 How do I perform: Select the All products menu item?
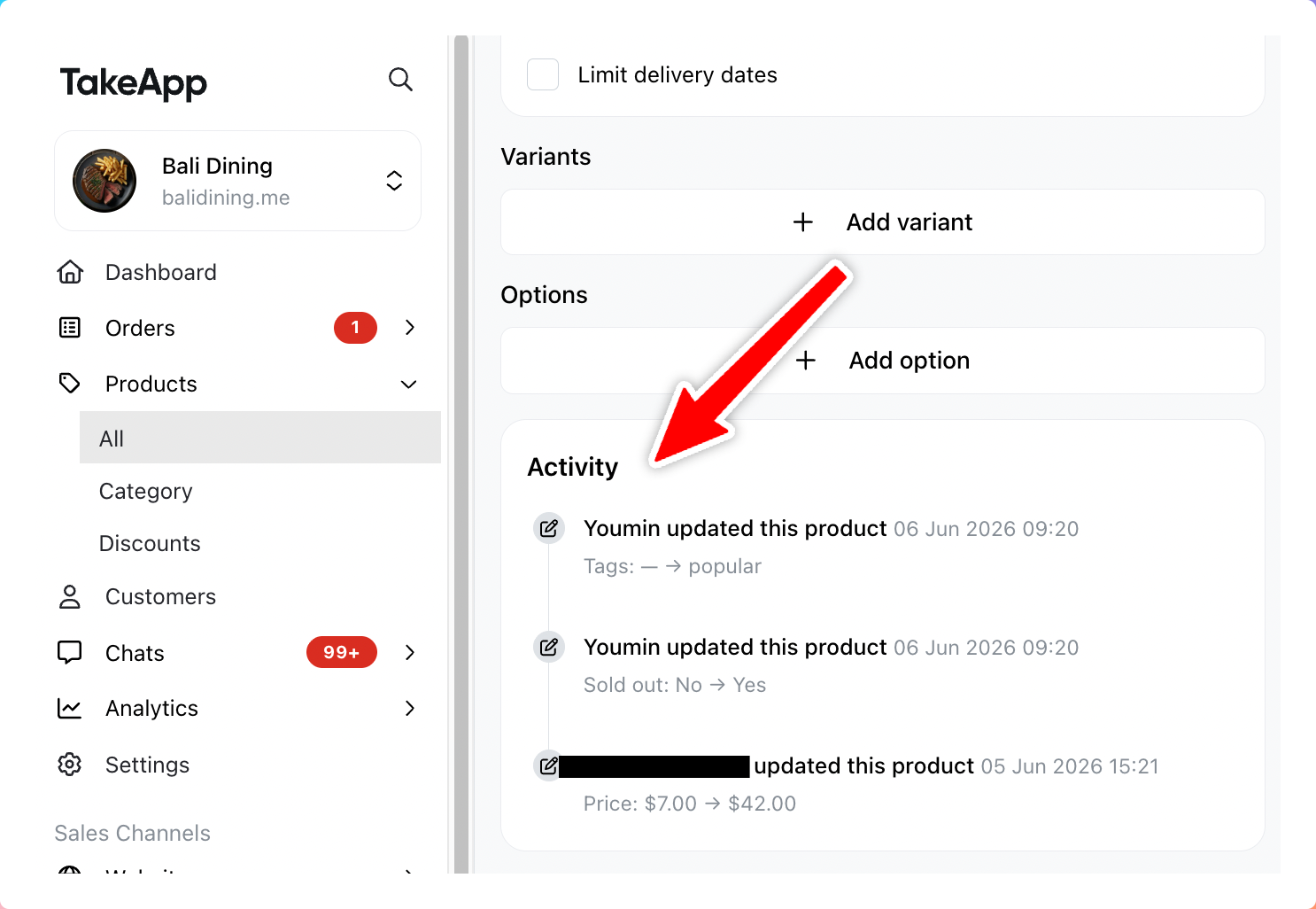260,438
